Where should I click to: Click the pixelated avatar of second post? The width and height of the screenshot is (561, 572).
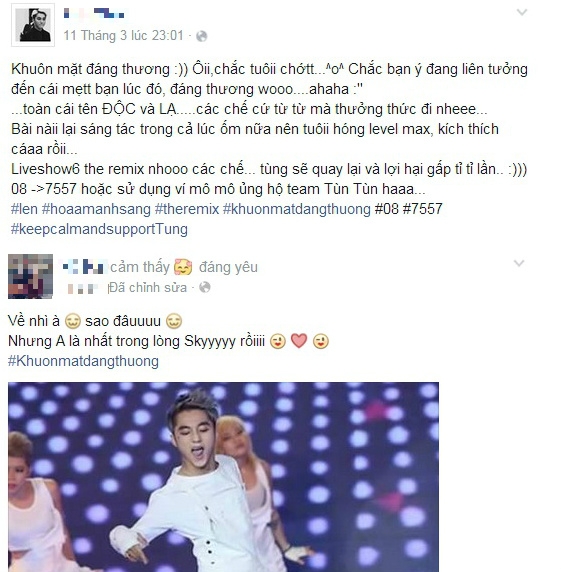[x=30, y=276]
